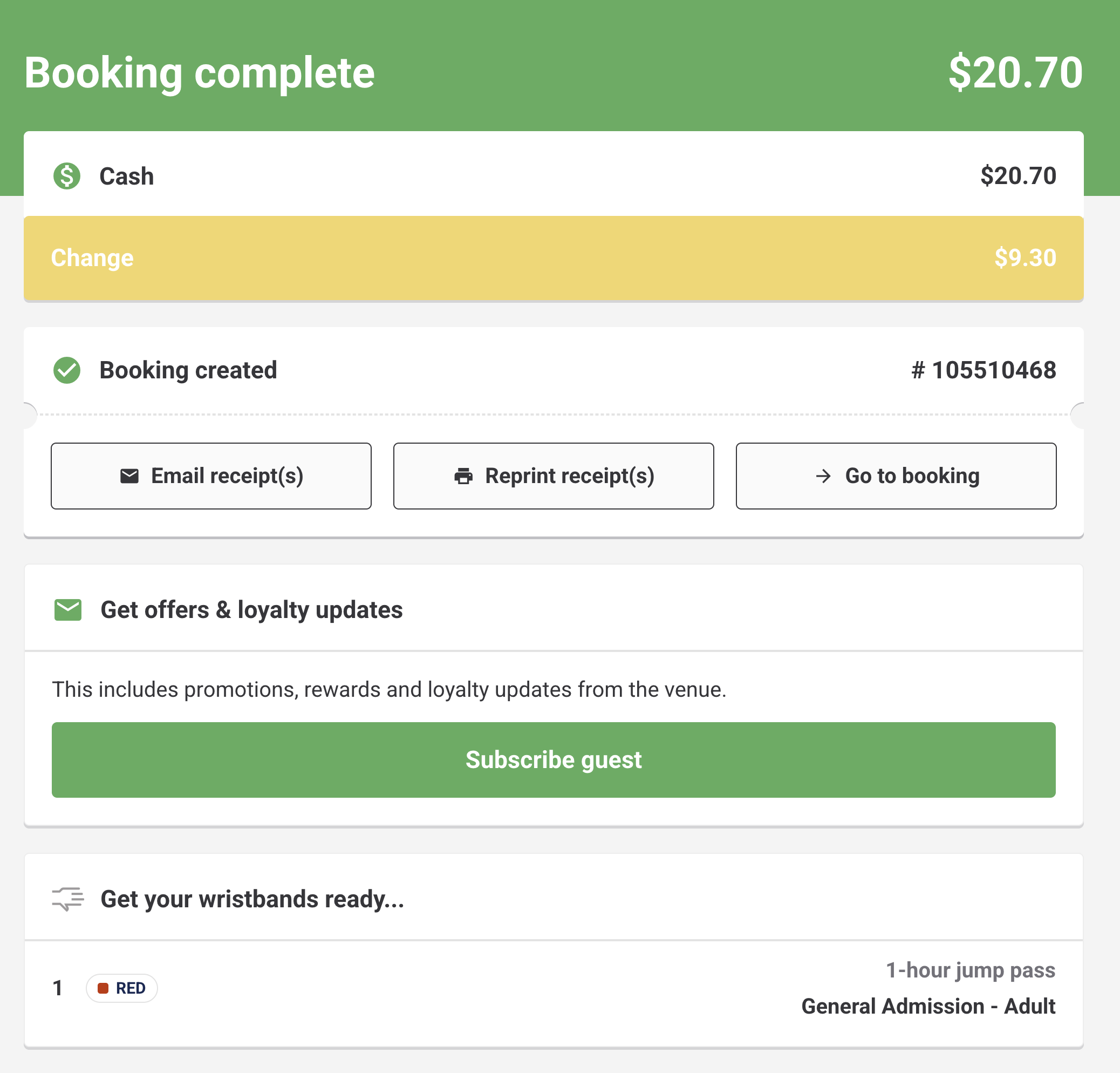The width and height of the screenshot is (1120, 1073).
Task: Click the Email receipt(s) button
Action: coord(211,476)
